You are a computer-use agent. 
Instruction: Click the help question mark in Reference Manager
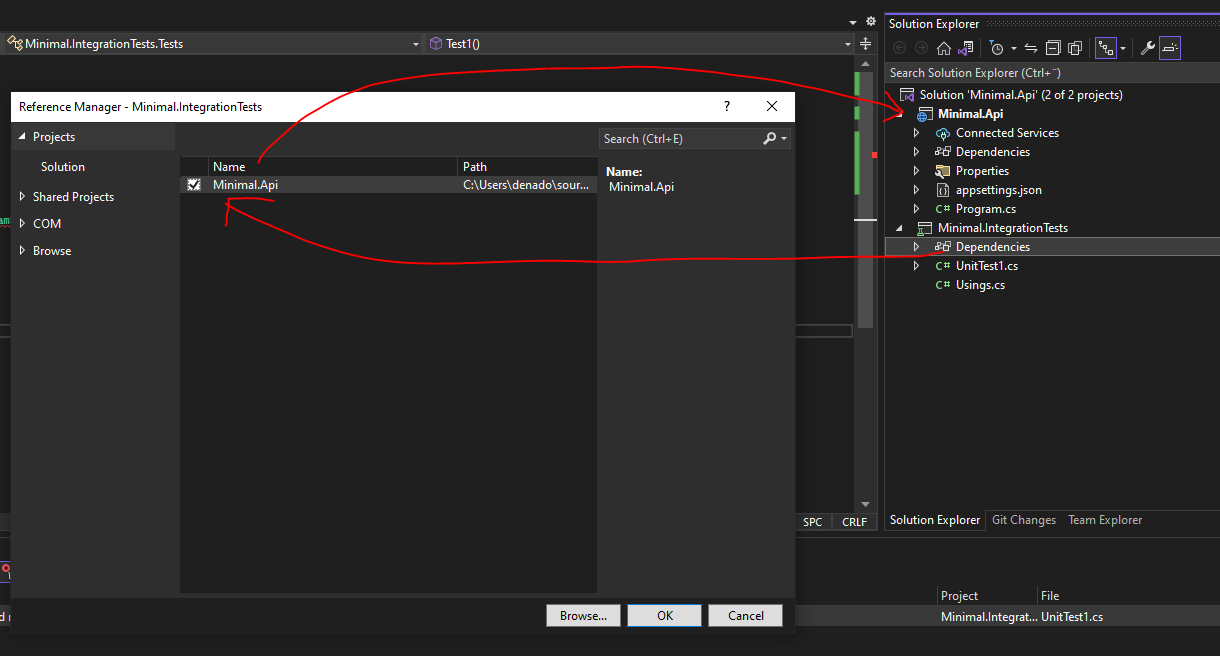point(727,106)
